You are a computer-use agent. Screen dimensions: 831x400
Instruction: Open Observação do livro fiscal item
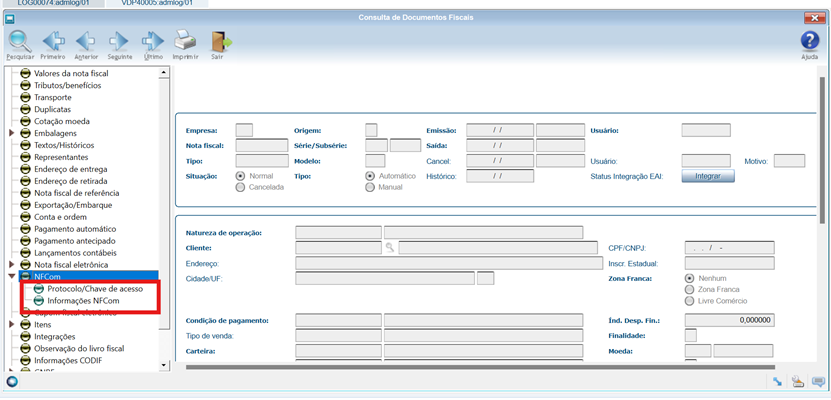point(79,349)
